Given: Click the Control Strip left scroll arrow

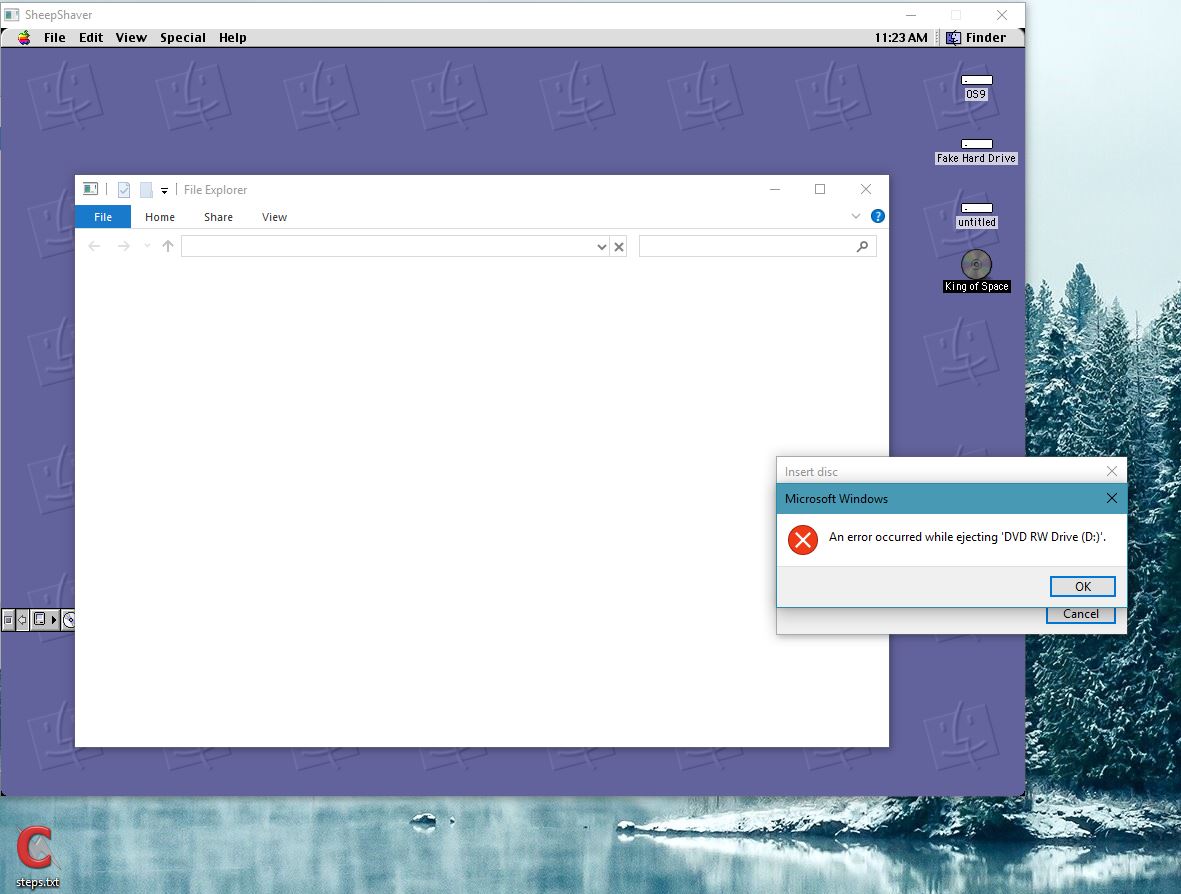Looking at the screenshot, I should click(x=23, y=620).
